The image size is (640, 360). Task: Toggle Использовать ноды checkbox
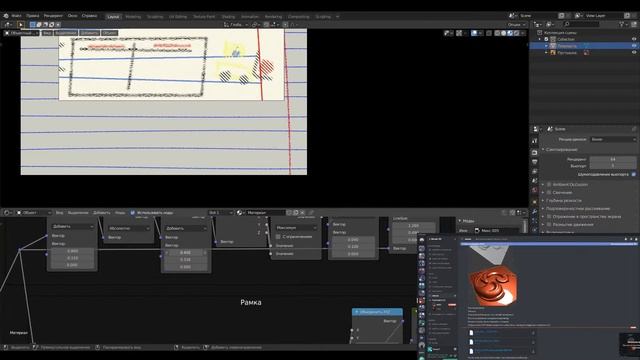point(133,213)
